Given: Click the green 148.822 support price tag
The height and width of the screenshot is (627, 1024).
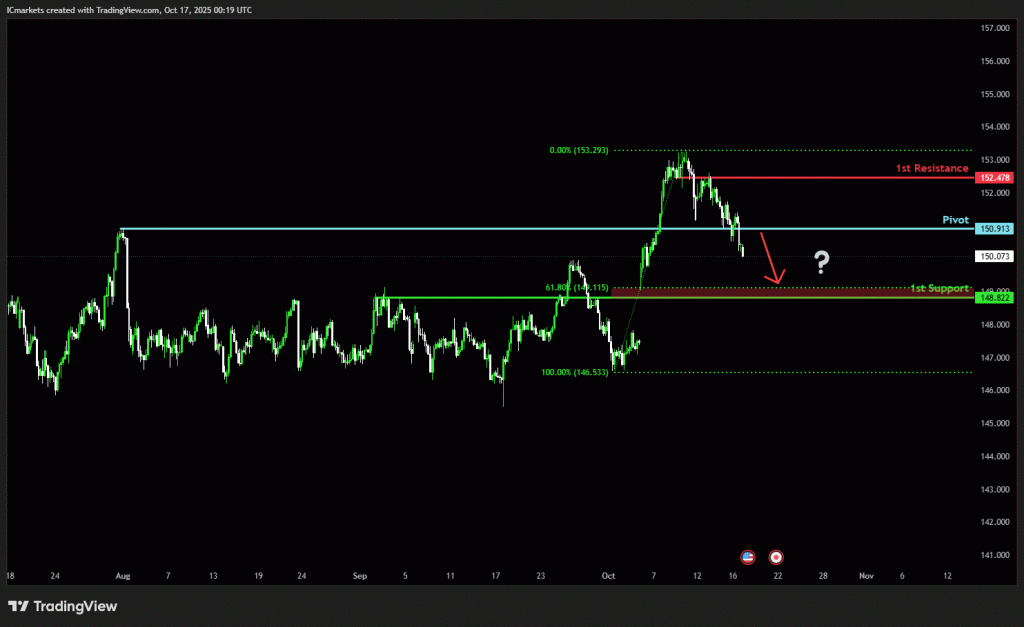Looking at the screenshot, I should (x=996, y=298).
